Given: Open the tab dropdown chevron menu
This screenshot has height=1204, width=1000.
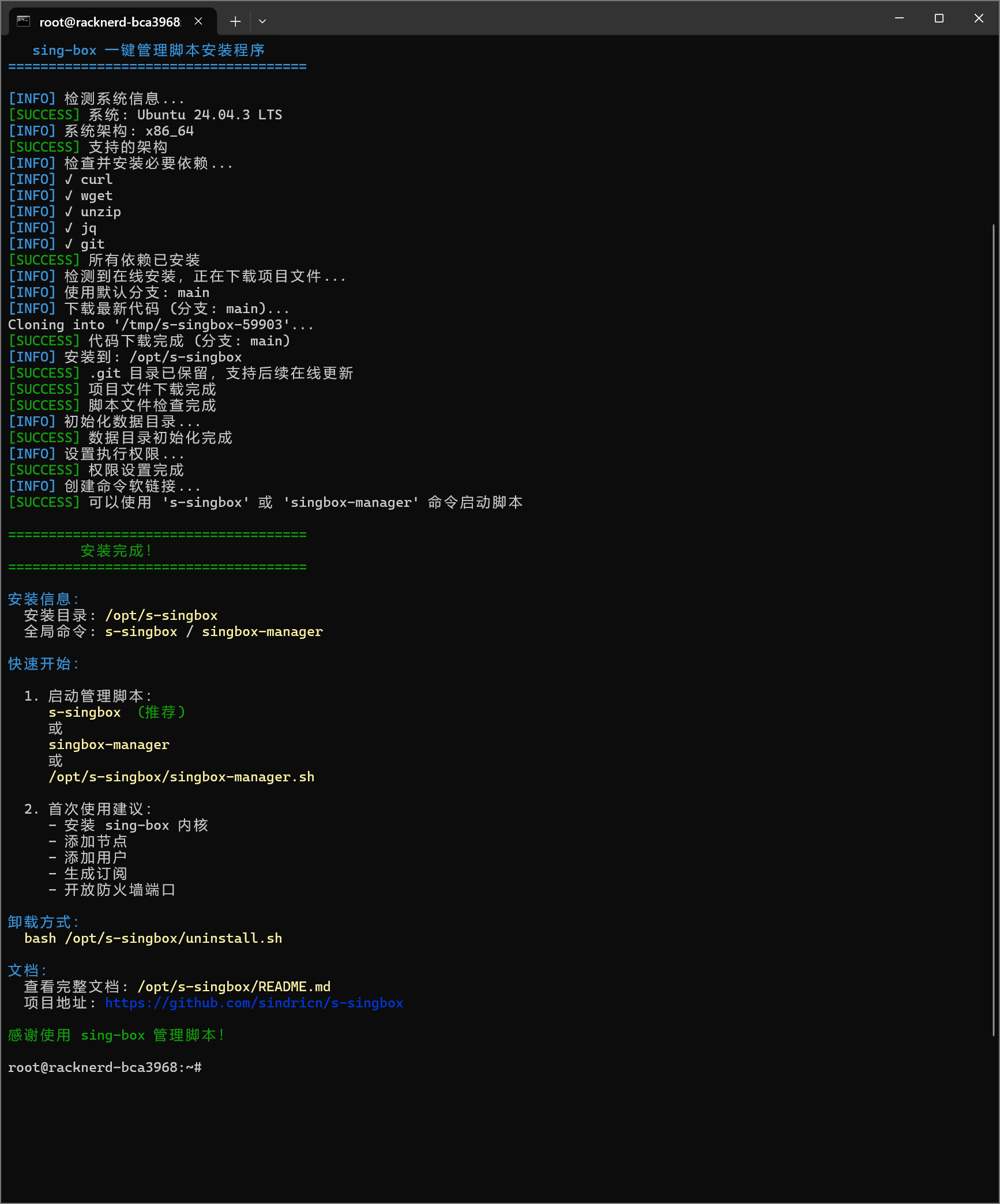Looking at the screenshot, I should (x=262, y=21).
